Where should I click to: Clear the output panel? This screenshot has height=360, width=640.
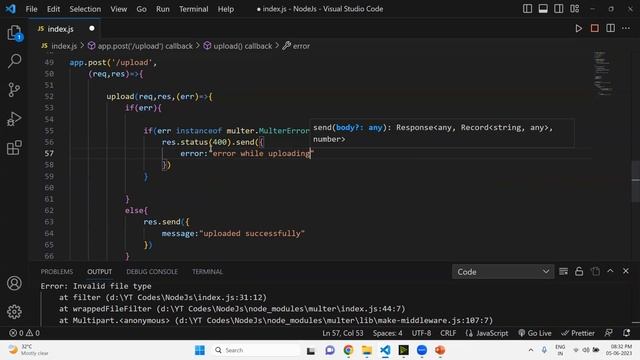tap(563, 271)
